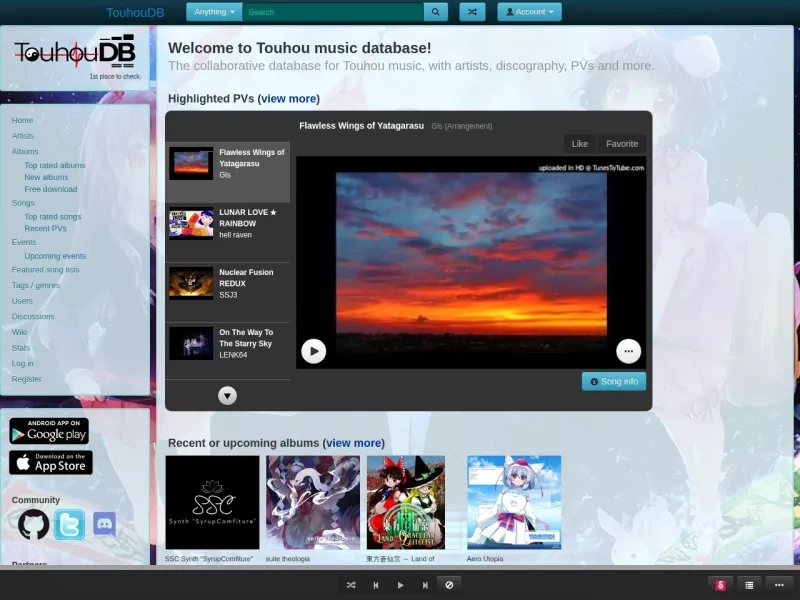This screenshot has width=800, height=600.
Task: Open the Twitter community icon
Action: (69, 524)
